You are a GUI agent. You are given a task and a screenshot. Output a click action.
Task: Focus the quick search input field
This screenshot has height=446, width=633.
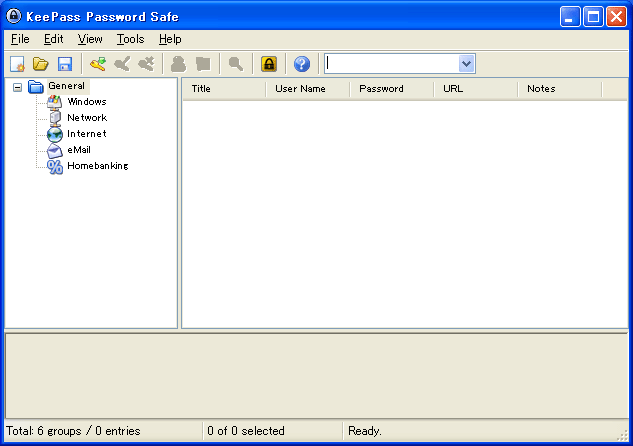click(392, 64)
